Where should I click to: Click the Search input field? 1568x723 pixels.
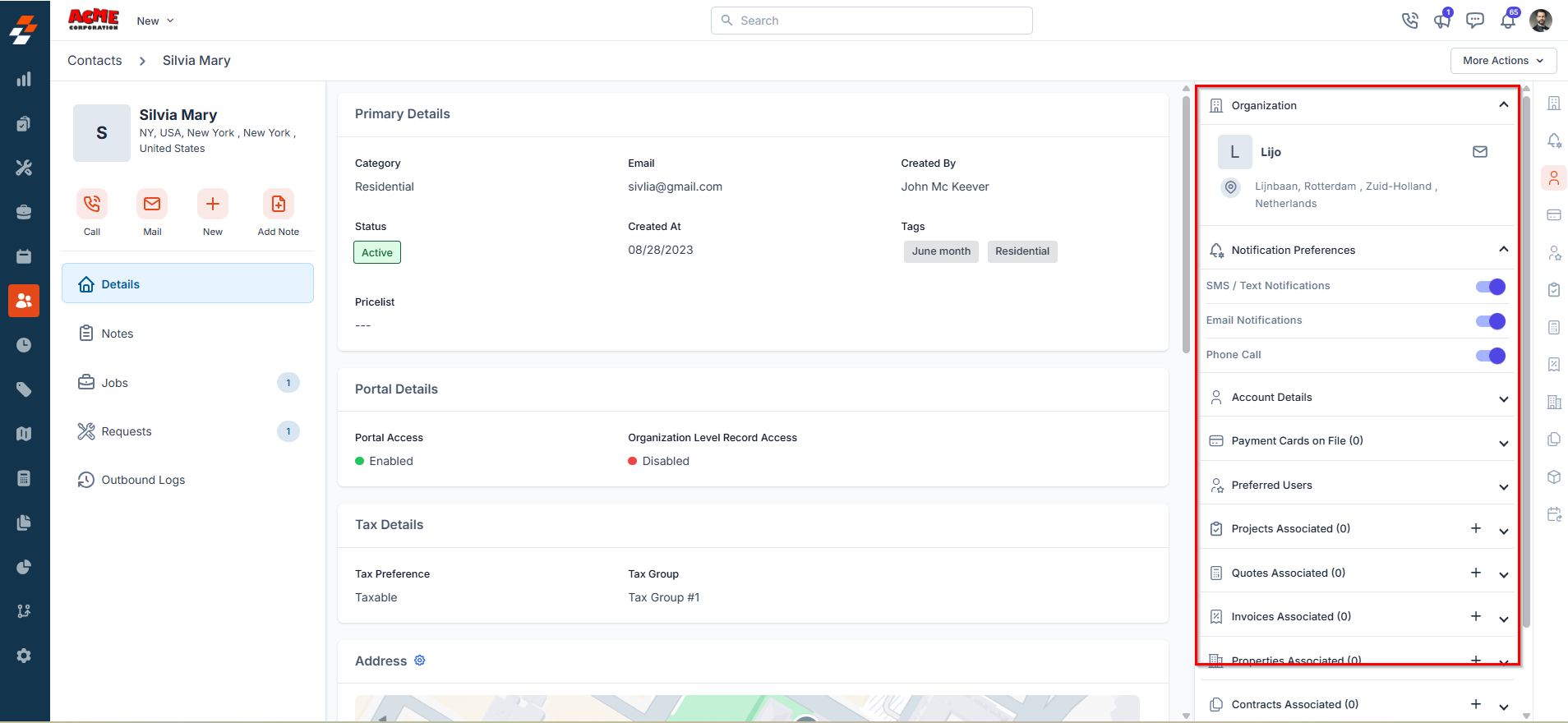(872, 21)
